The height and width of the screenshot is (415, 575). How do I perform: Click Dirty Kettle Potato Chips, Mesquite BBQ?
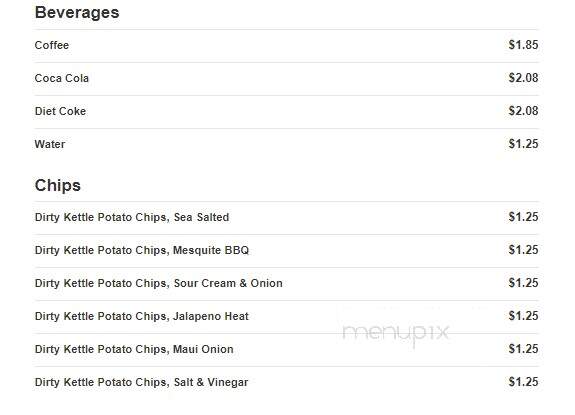tap(142, 250)
